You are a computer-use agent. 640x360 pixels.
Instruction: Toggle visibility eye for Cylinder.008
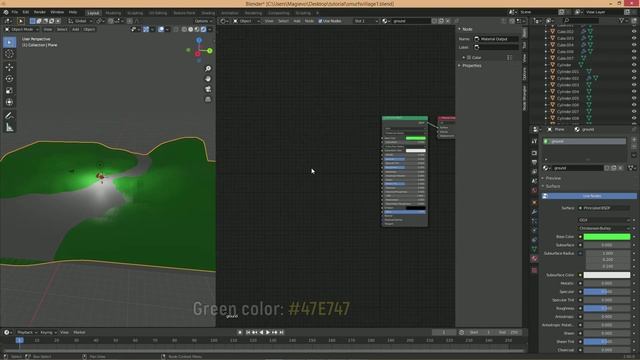click(634, 118)
